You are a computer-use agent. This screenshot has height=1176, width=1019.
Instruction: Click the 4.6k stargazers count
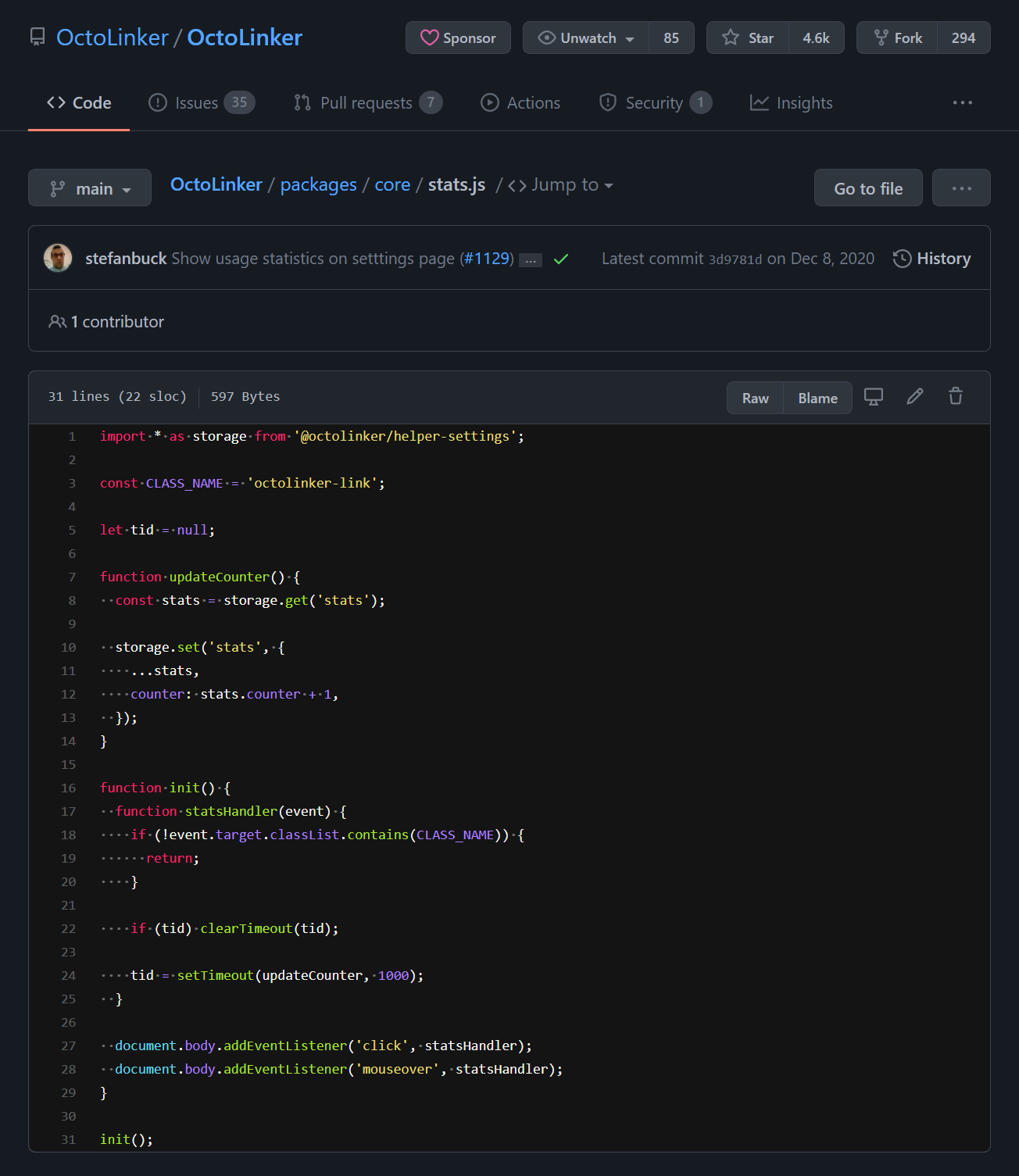point(817,38)
